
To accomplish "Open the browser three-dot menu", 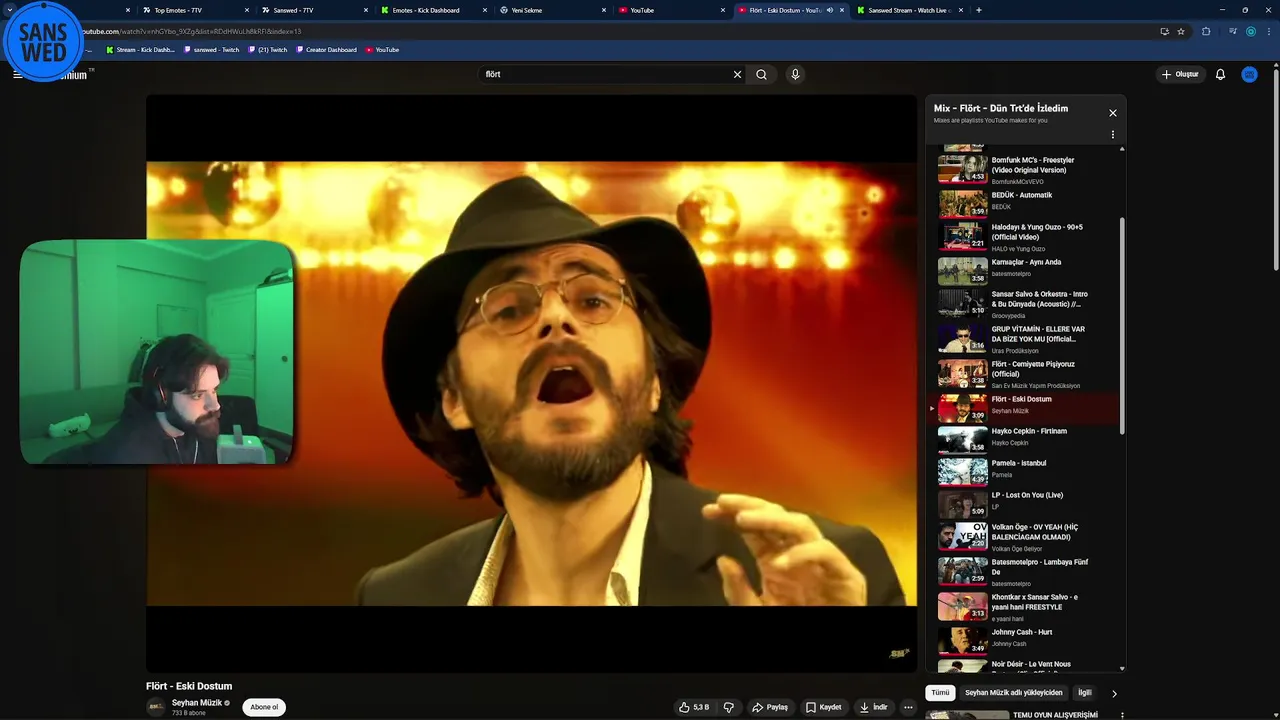I will click(1269, 31).
